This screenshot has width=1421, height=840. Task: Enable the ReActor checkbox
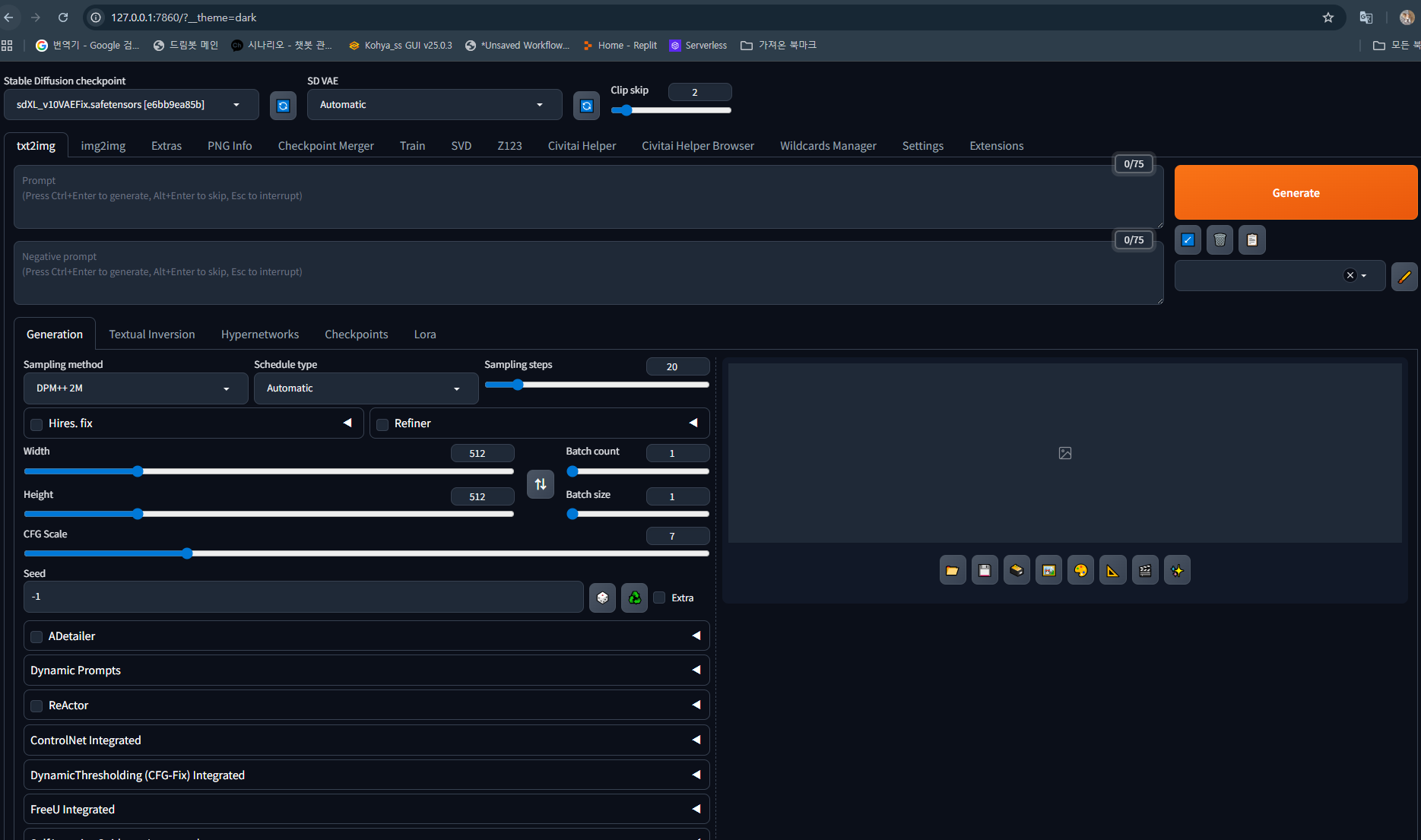coord(36,706)
